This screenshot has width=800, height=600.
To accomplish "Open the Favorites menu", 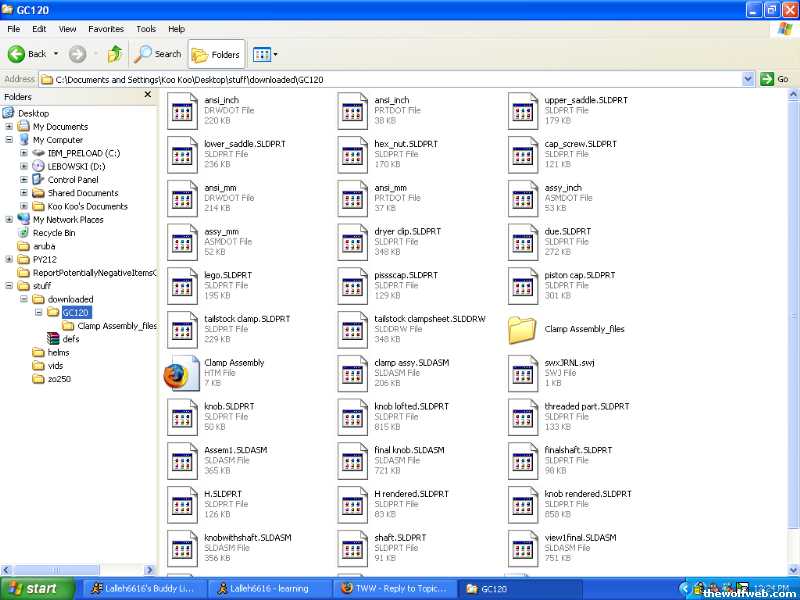I will 106,29.
